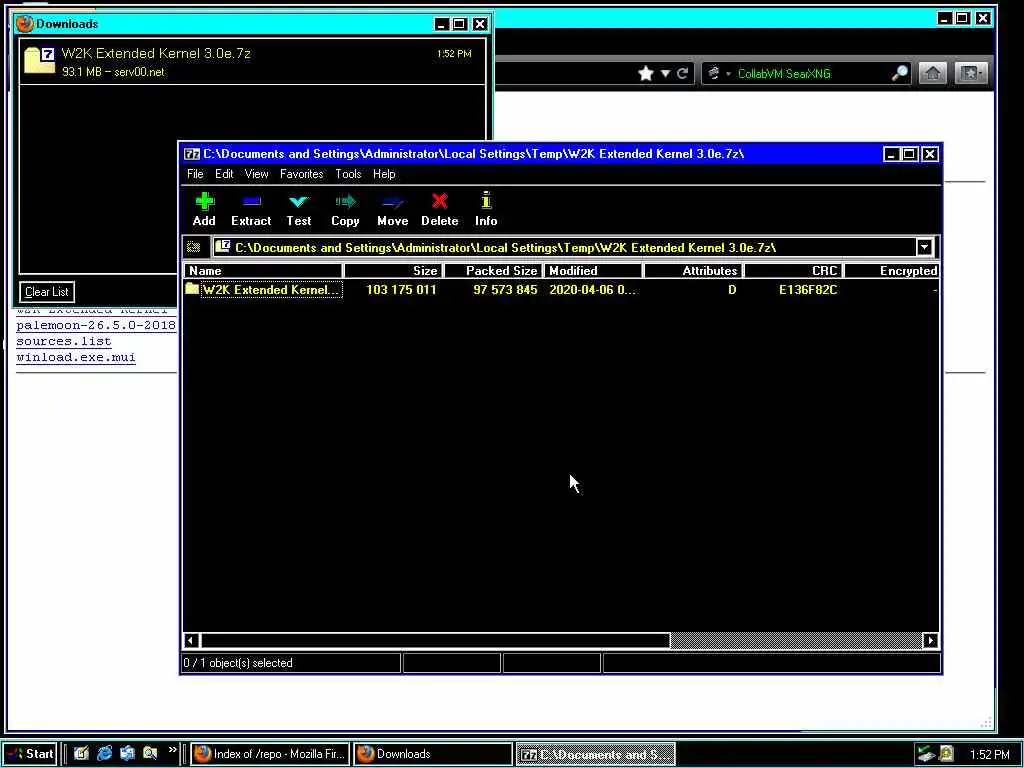Switch to 7-Zip taskbar button
Screen dimensions: 1024x768
595,754
